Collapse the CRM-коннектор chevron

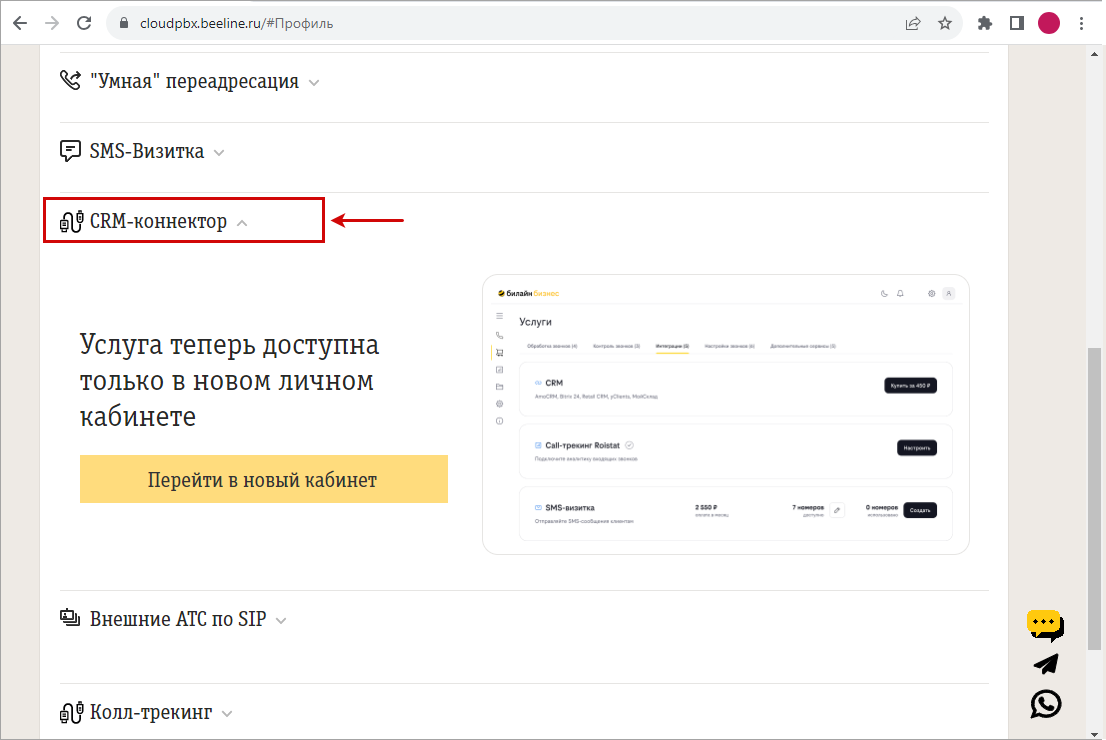click(x=242, y=223)
